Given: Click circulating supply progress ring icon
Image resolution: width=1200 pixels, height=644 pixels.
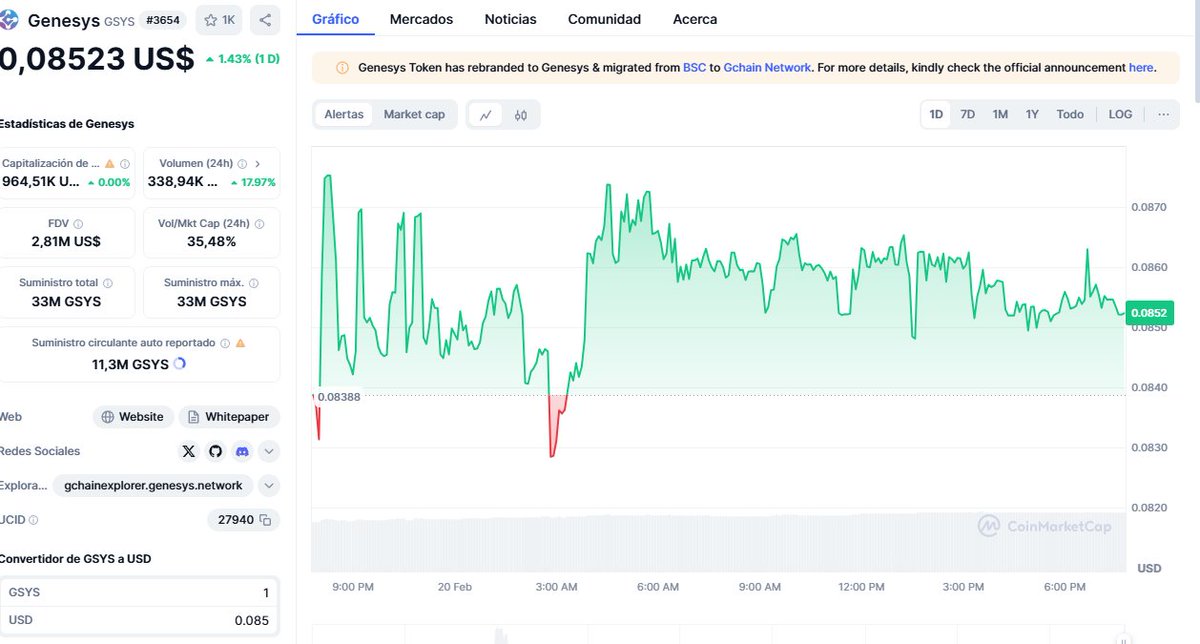Looking at the screenshot, I should point(180,364).
